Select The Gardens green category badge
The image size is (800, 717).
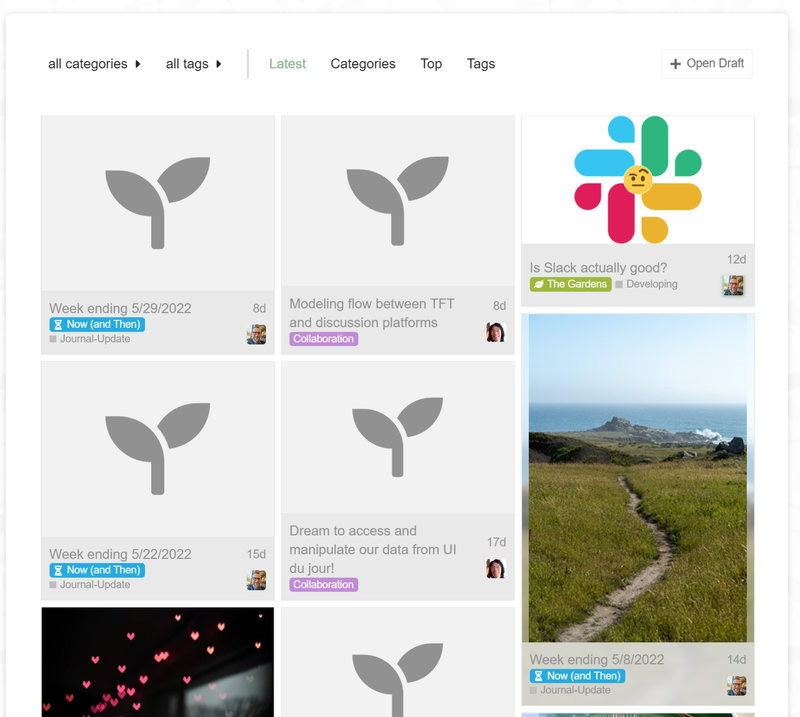[x=570, y=284]
